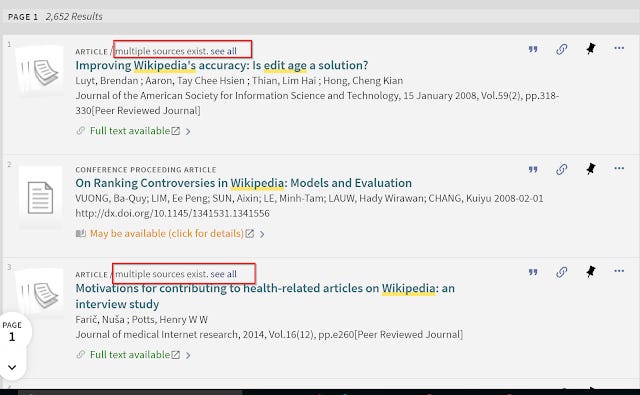The image size is (640, 395).
Task: Click the doi.org/10.1145/1341531.1341556 text
Action: pos(172,213)
